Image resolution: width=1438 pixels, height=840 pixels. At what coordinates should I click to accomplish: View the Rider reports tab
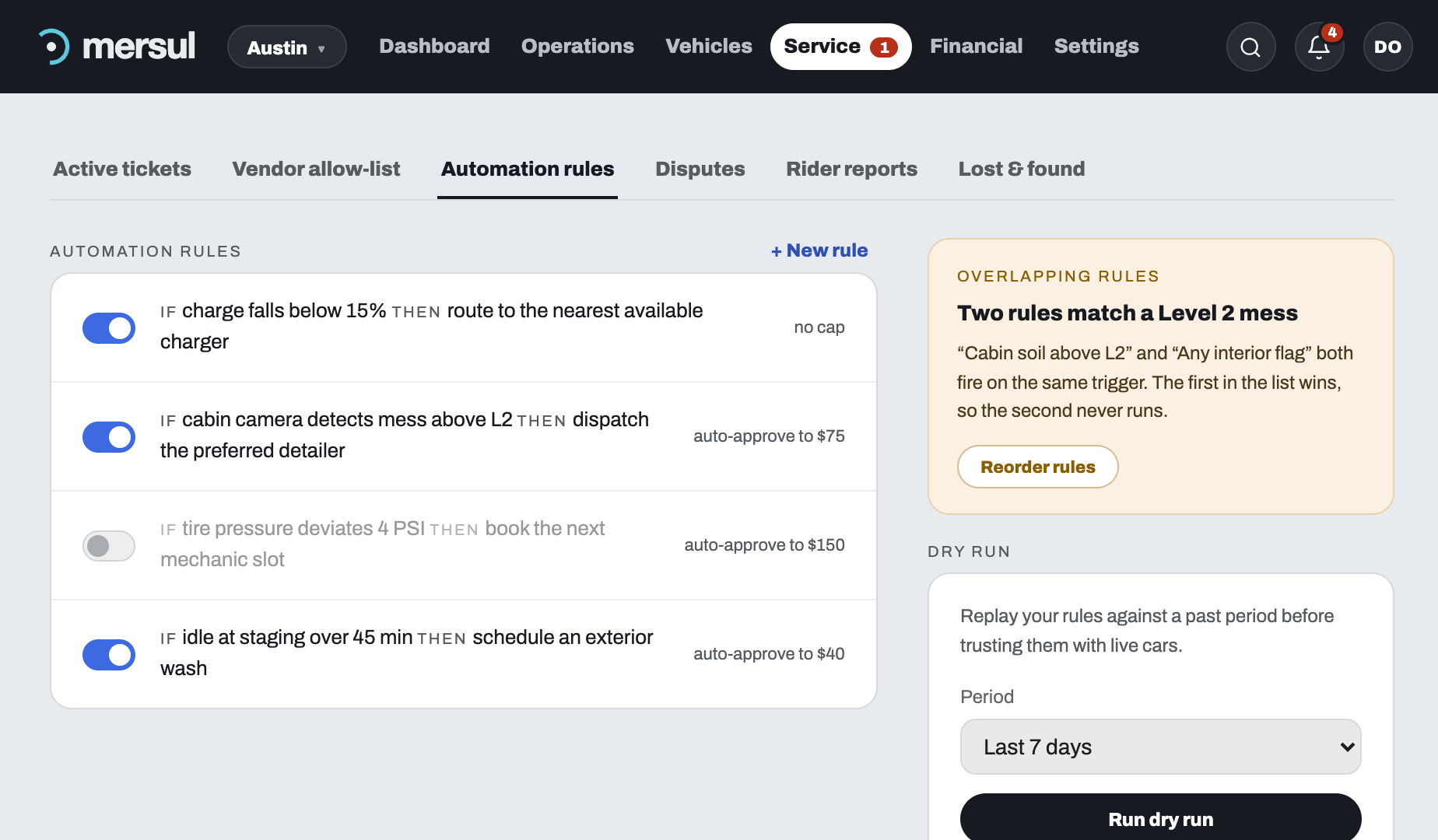[x=851, y=169]
